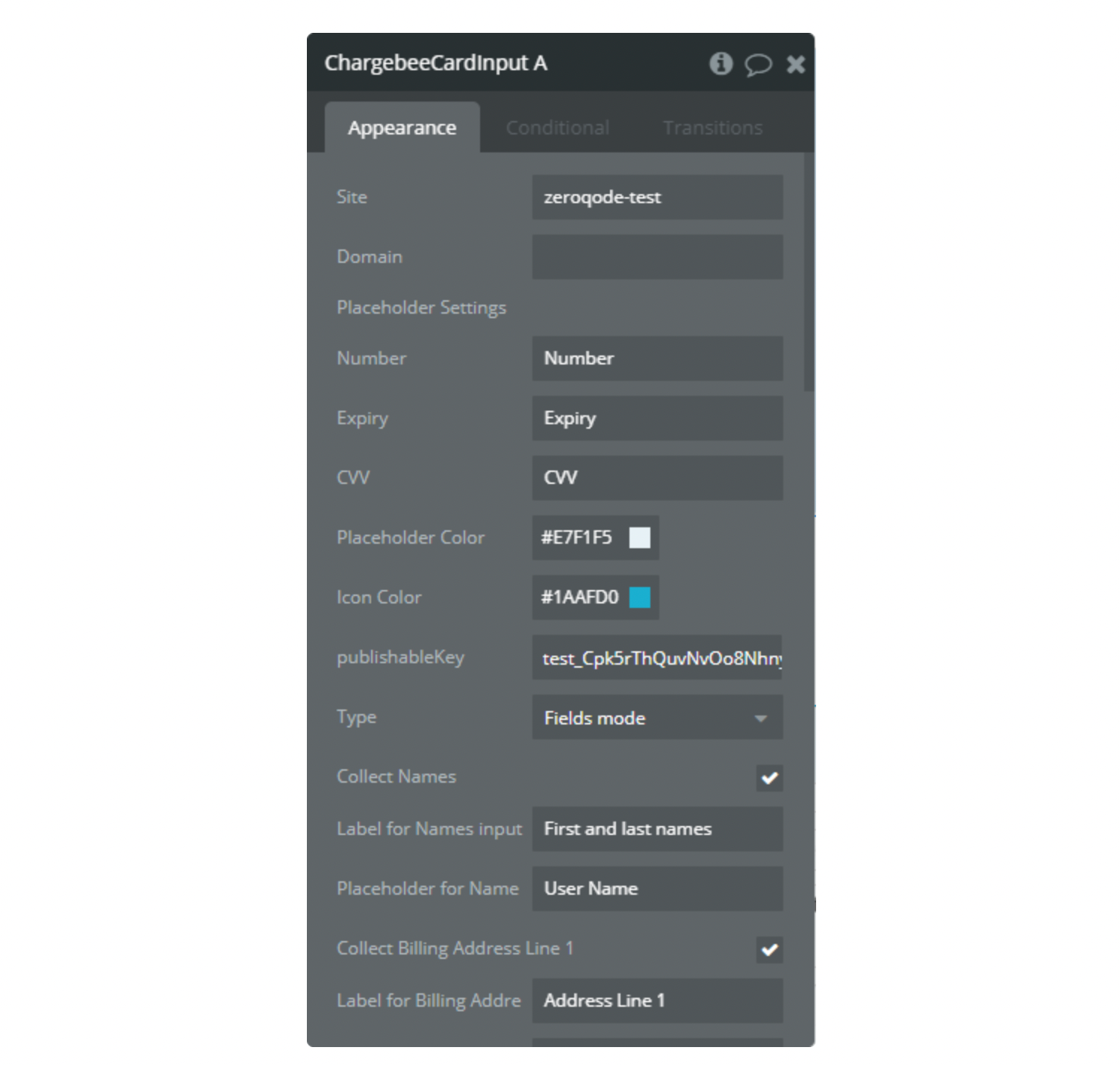Switch to the Transitions tab

coord(713,127)
